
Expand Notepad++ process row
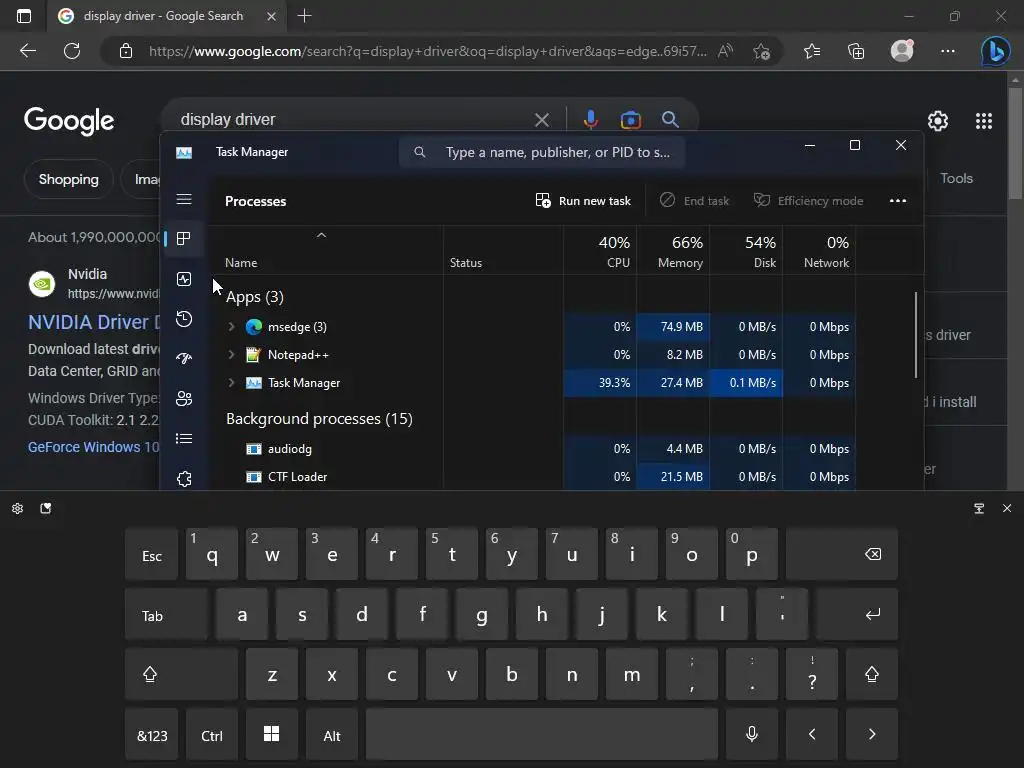tap(231, 355)
